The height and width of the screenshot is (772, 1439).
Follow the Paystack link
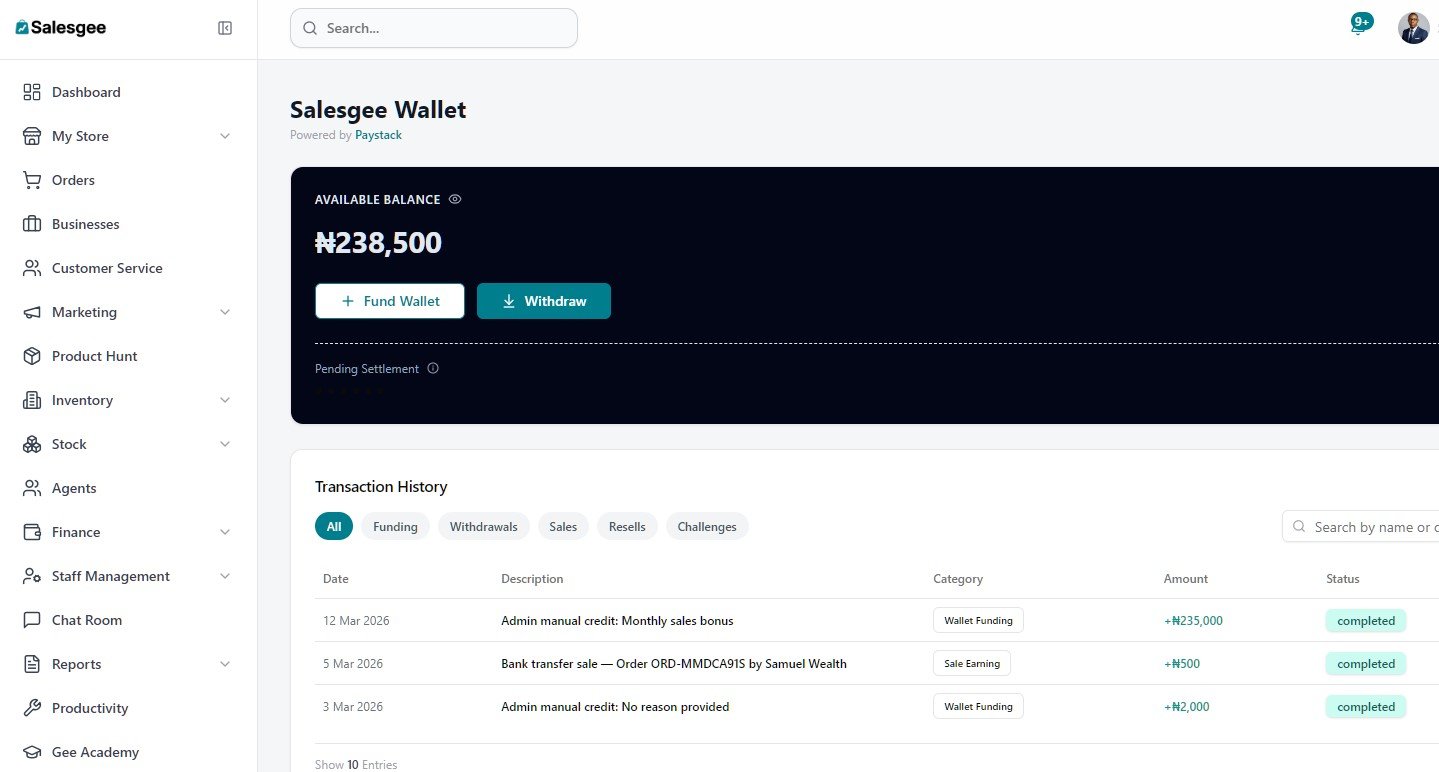[x=378, y=135]
